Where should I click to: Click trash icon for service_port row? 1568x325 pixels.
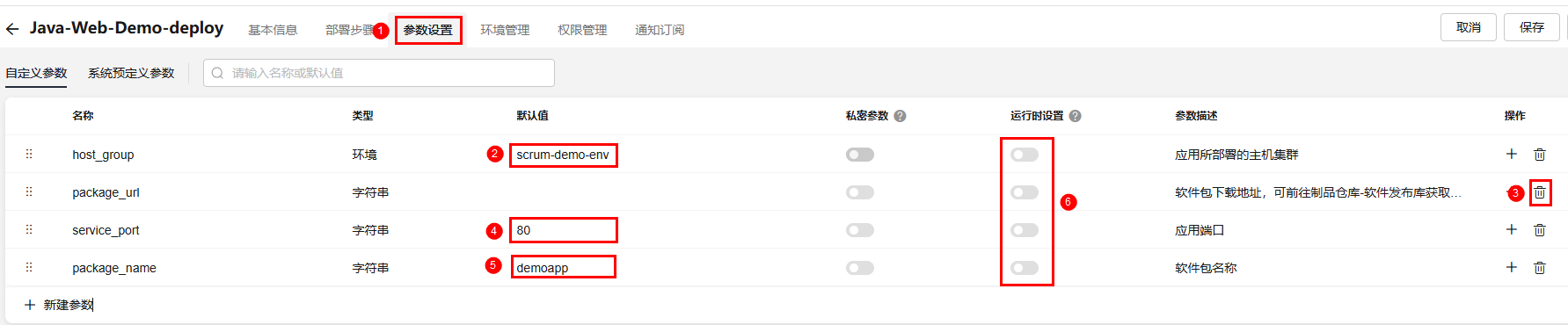click(x=1540, y=230)
